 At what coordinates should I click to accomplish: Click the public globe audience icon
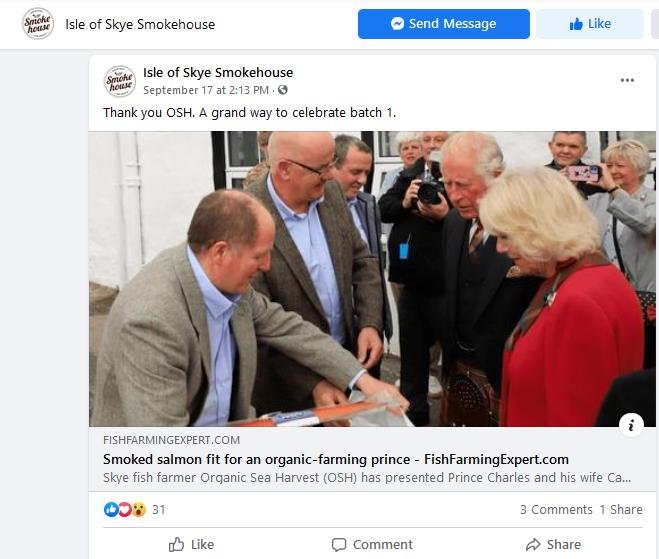(x=283, y=90)
